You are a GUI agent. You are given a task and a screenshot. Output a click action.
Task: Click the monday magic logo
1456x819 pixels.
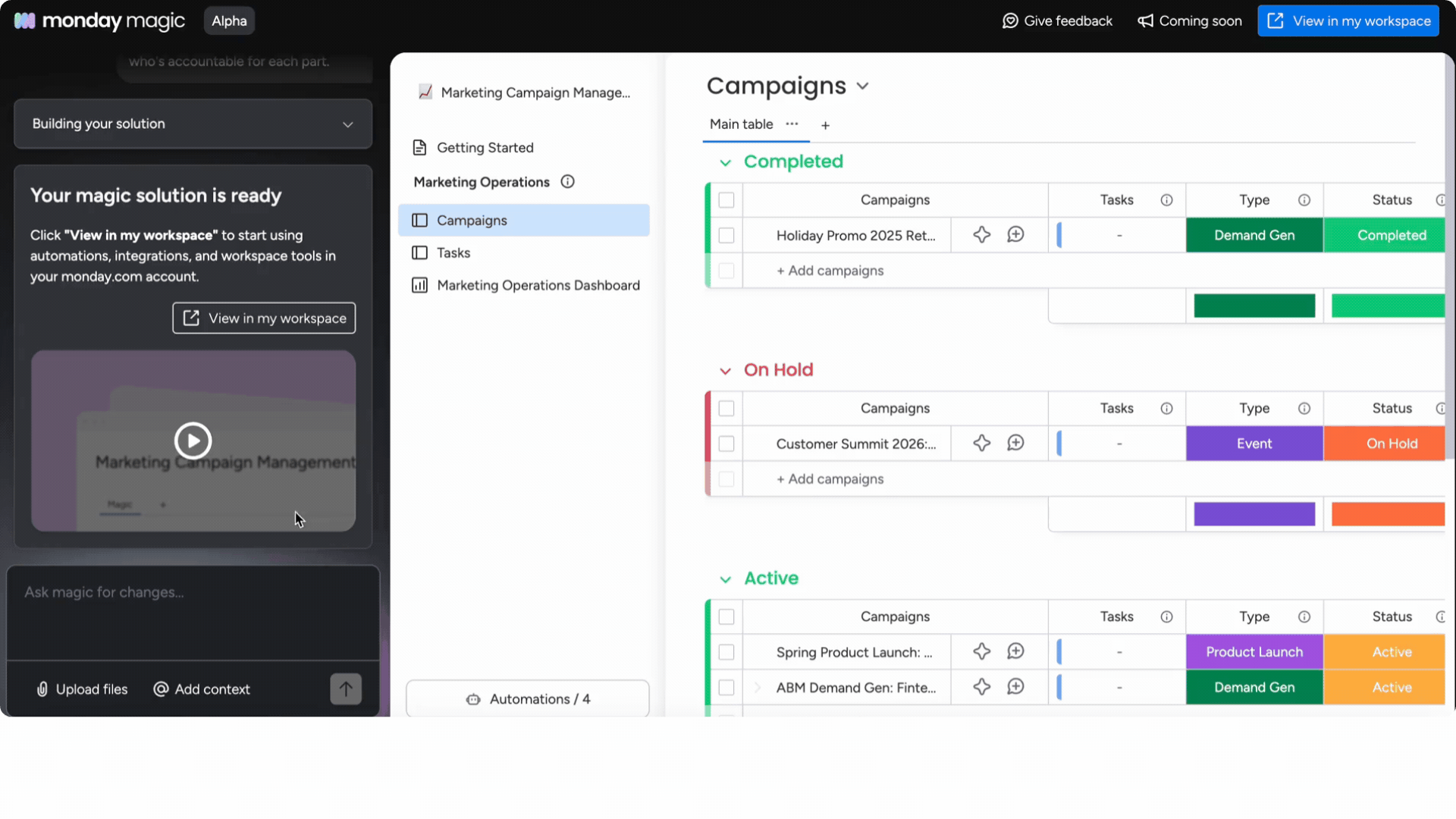click(x=99, y=20)
